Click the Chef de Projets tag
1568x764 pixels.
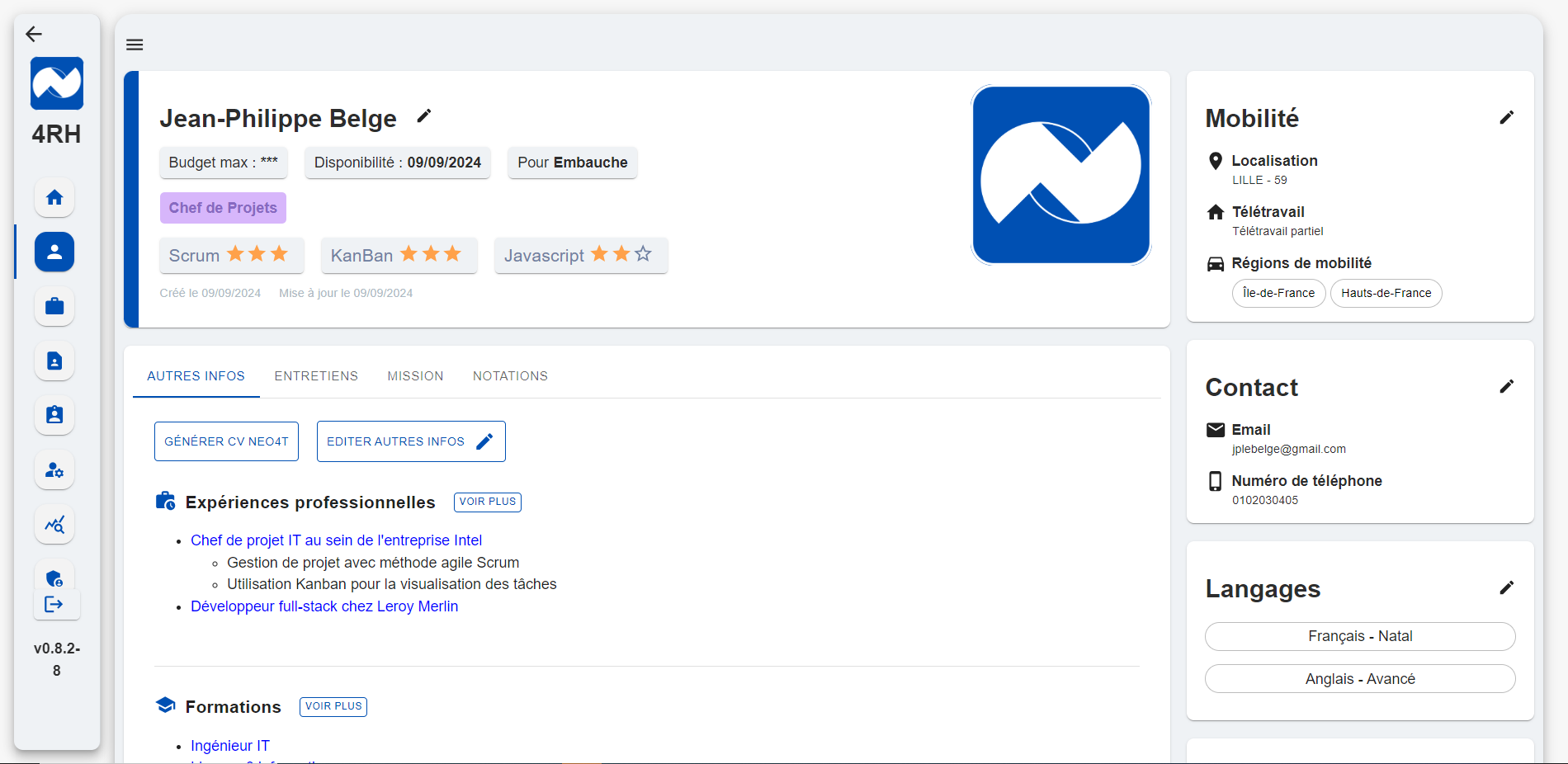(x=223, y=208)
